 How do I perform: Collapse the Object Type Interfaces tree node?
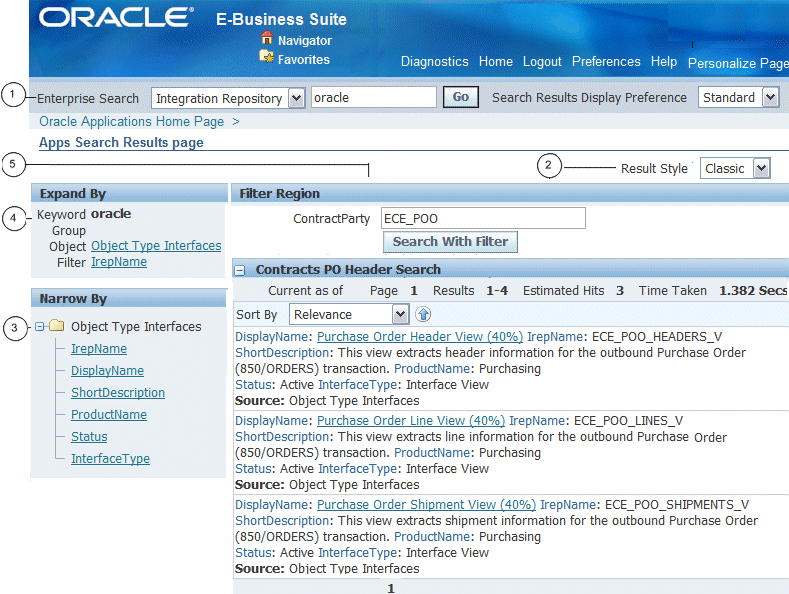tap(40, 327)
